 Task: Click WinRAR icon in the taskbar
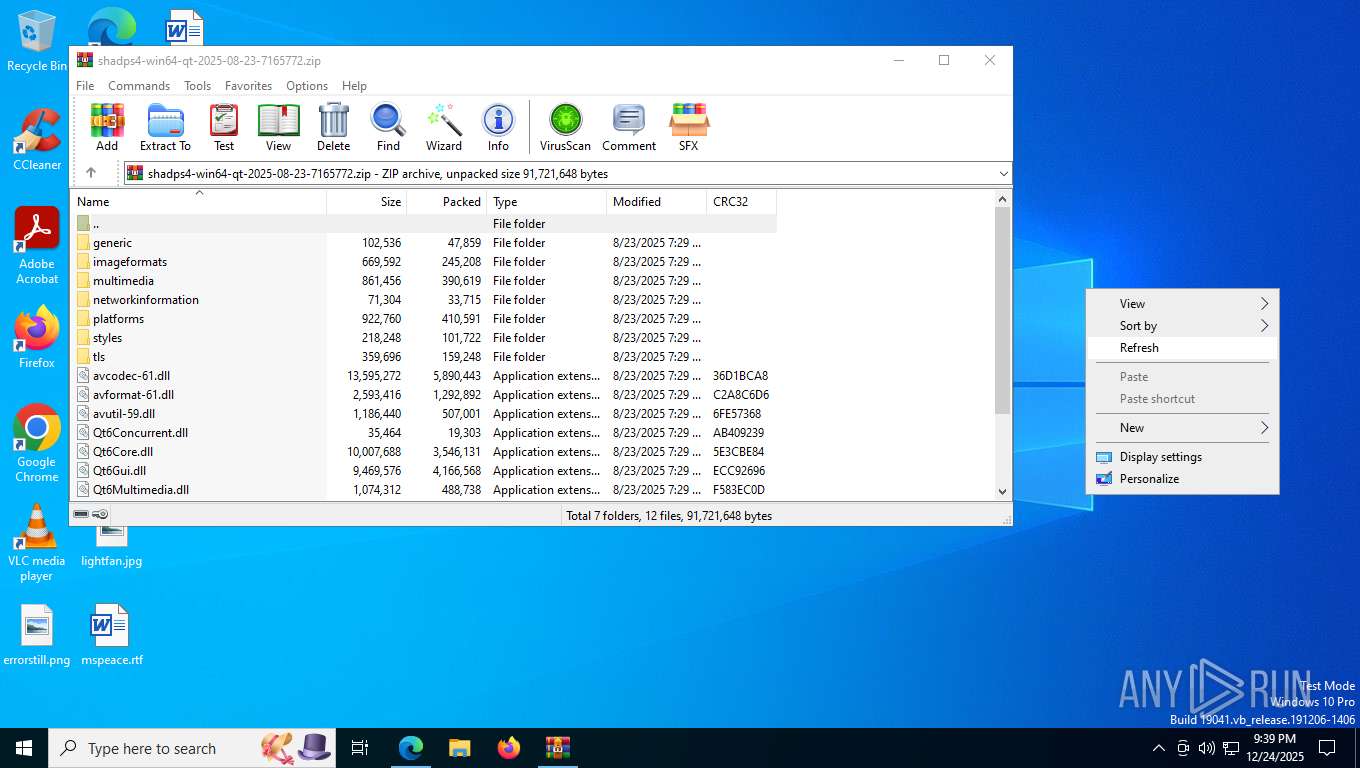[557, 748]
